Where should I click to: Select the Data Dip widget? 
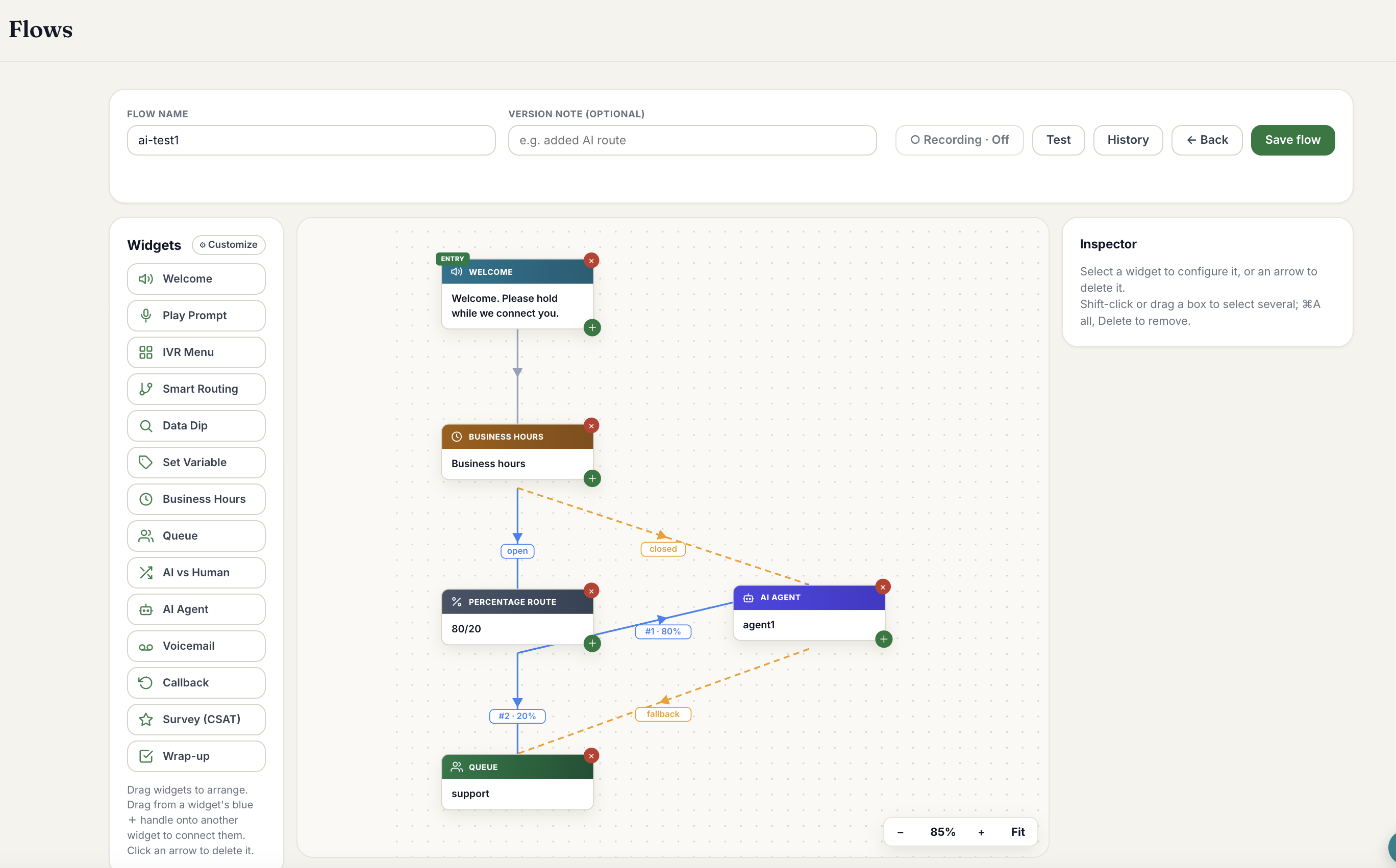pos(196,426)
